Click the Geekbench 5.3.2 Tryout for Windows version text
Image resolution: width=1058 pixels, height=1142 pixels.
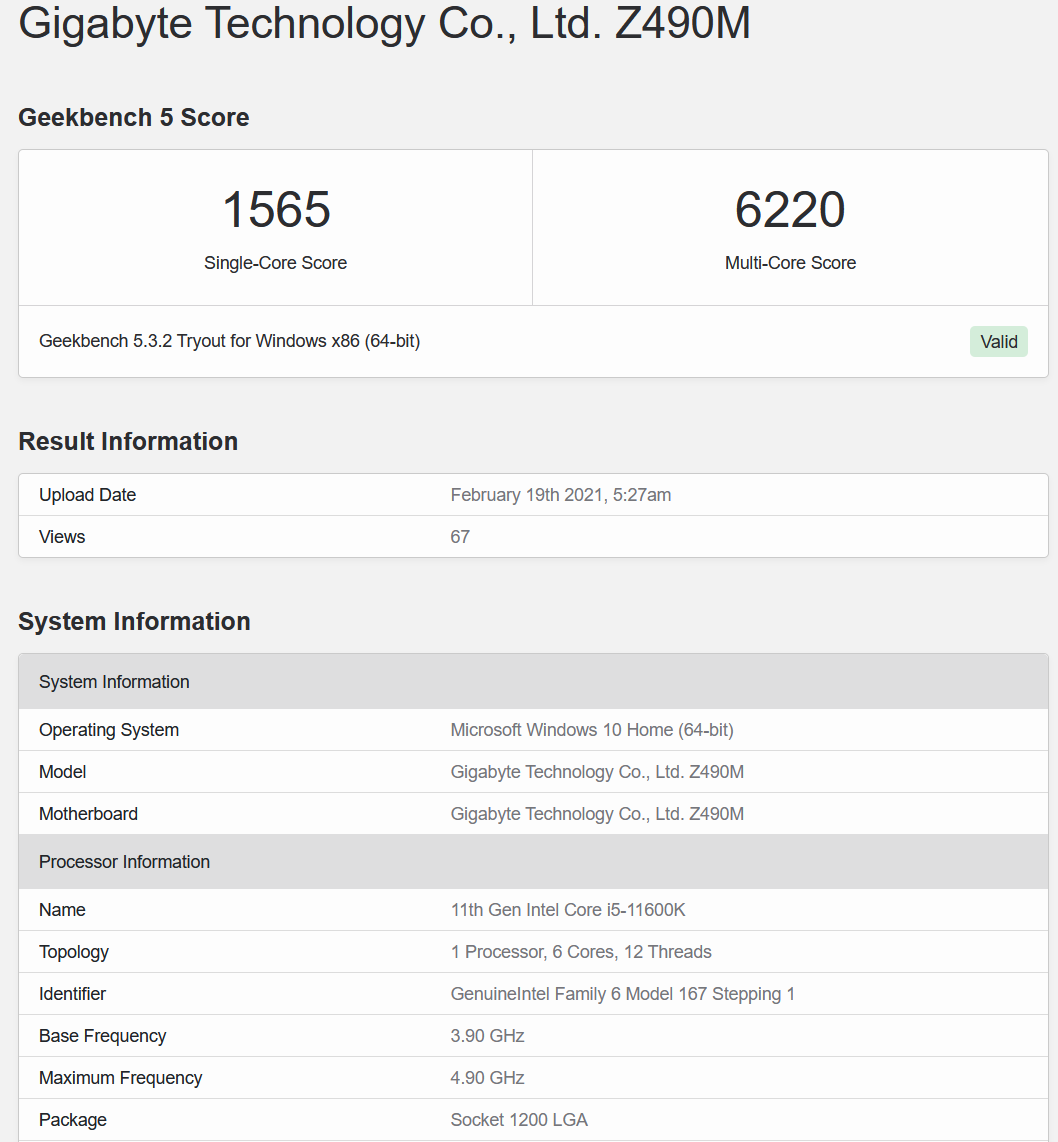tap(229, 341)
